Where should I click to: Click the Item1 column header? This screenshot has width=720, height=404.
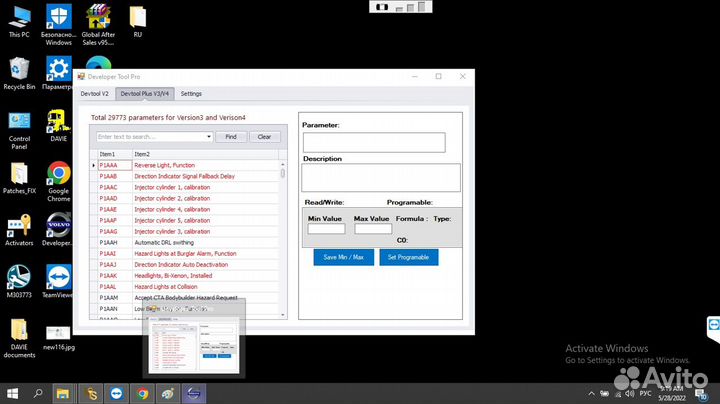coord(115,154)
